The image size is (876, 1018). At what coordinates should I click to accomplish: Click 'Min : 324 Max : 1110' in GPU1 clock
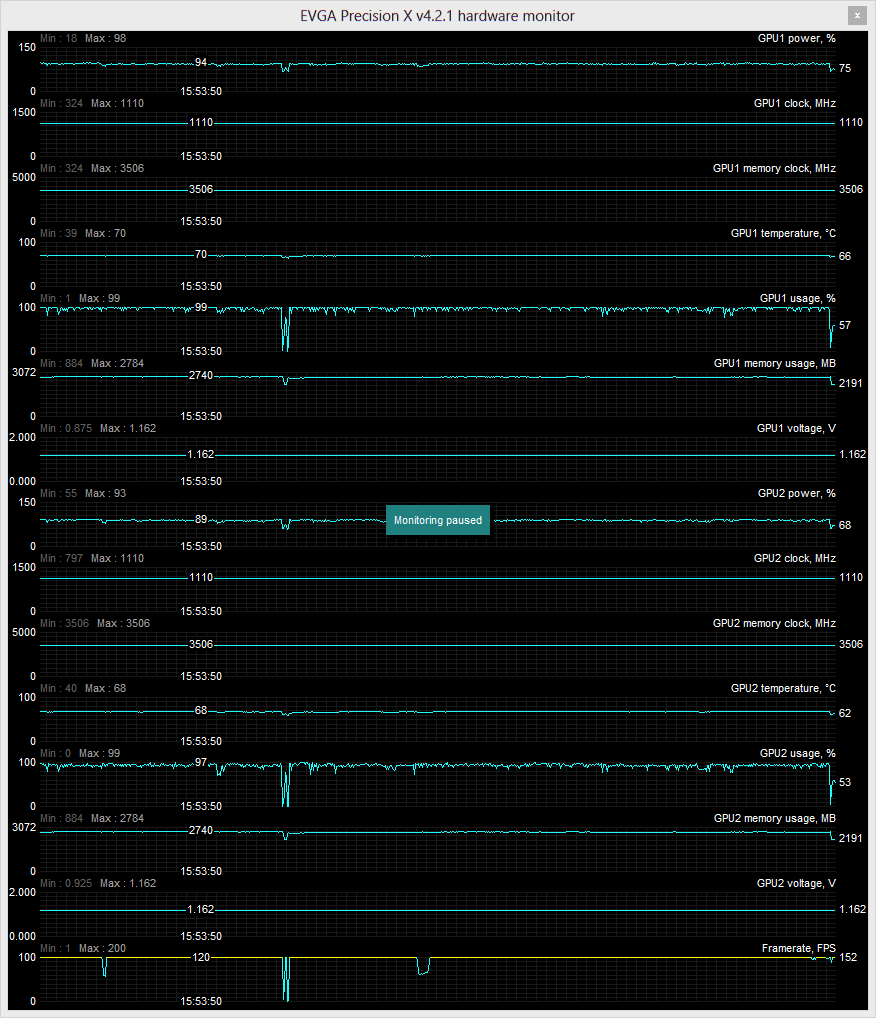click(x=92, y=103)
